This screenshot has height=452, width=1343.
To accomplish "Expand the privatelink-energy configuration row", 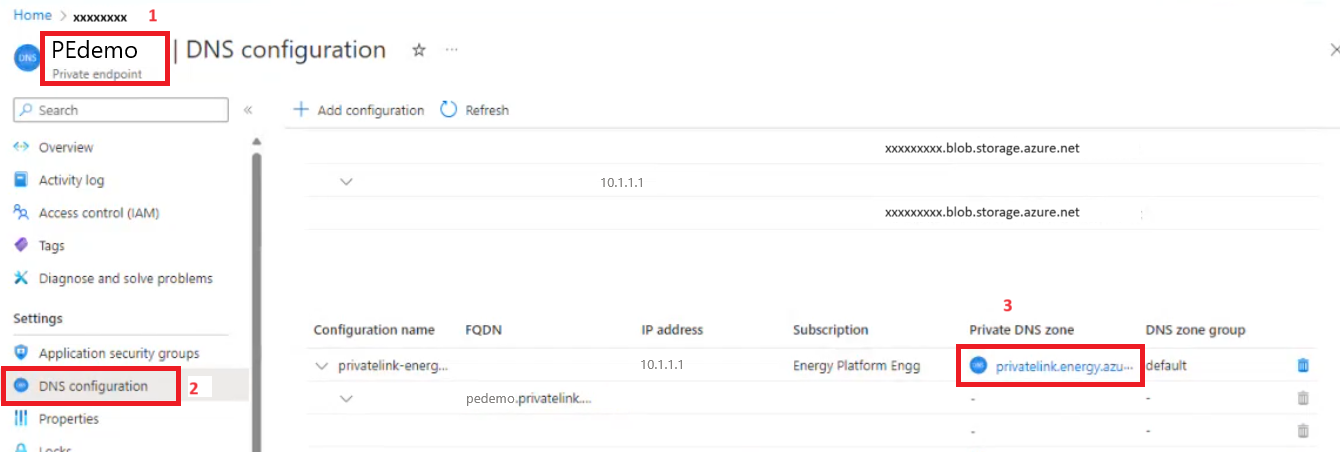I will click(321, 366).
